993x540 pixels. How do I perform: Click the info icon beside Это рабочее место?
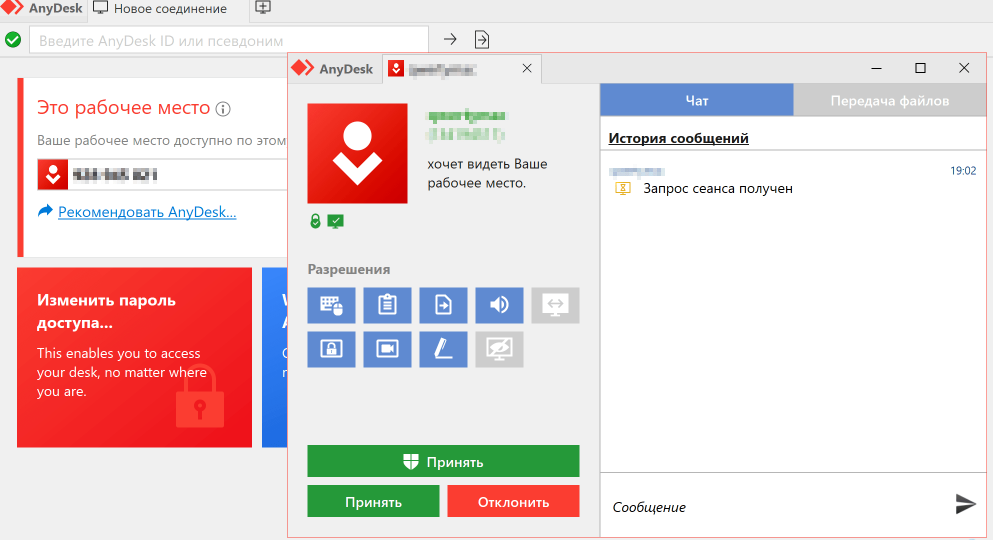click(x=223, y=109)
